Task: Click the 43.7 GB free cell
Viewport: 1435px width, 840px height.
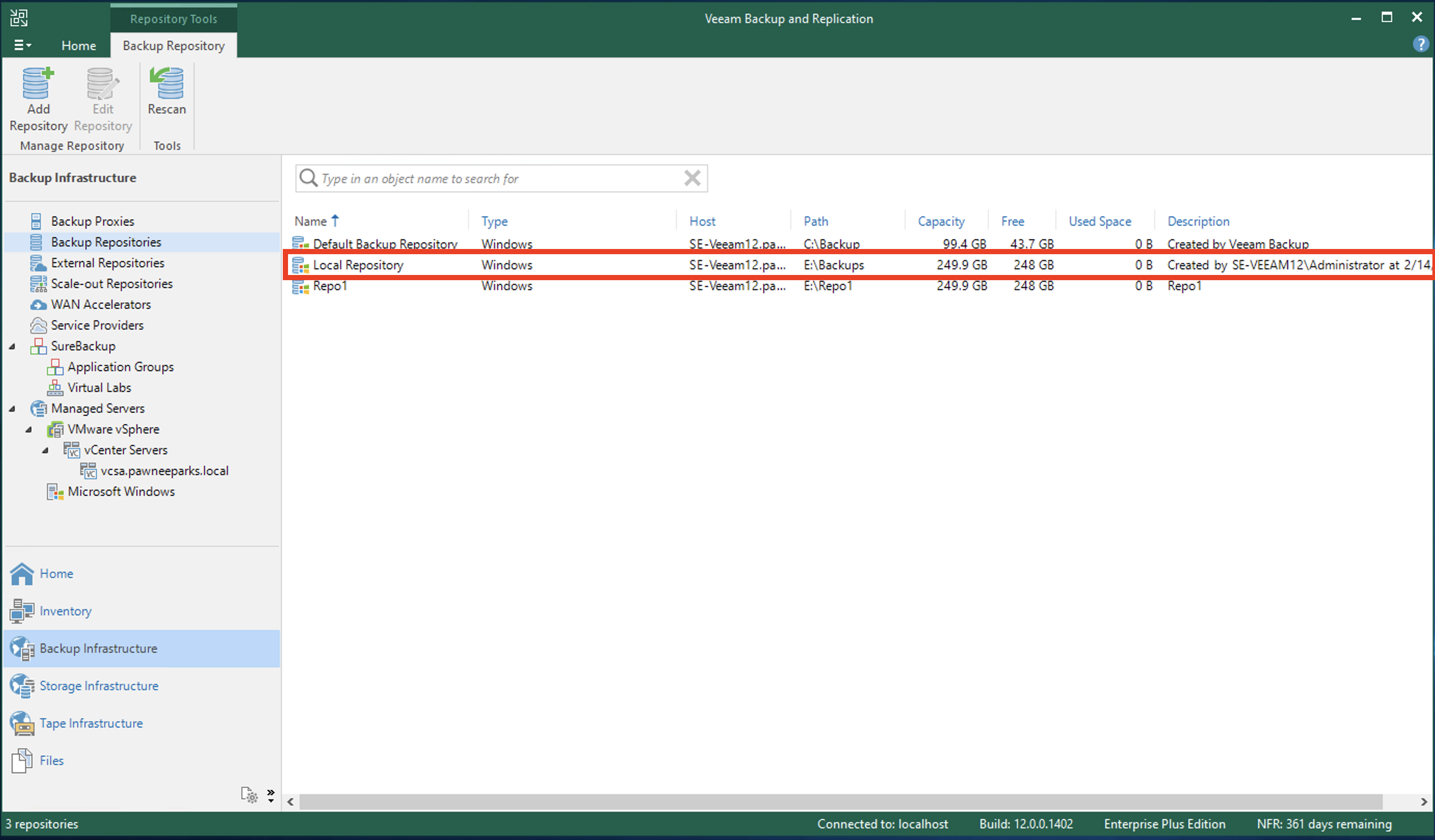Action: (1032, 244)
